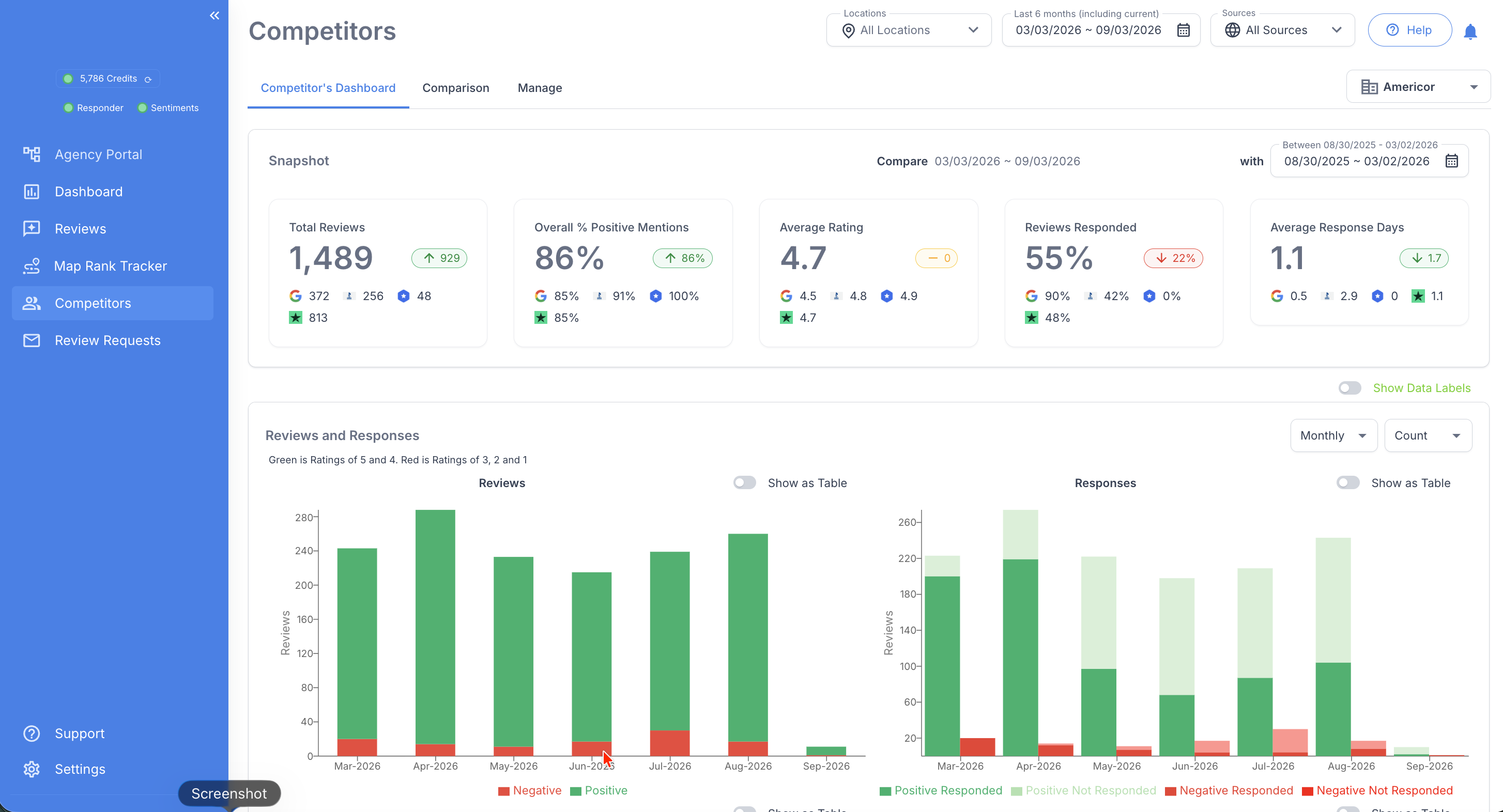Open the notifications bell icon

coord(1470,31)
